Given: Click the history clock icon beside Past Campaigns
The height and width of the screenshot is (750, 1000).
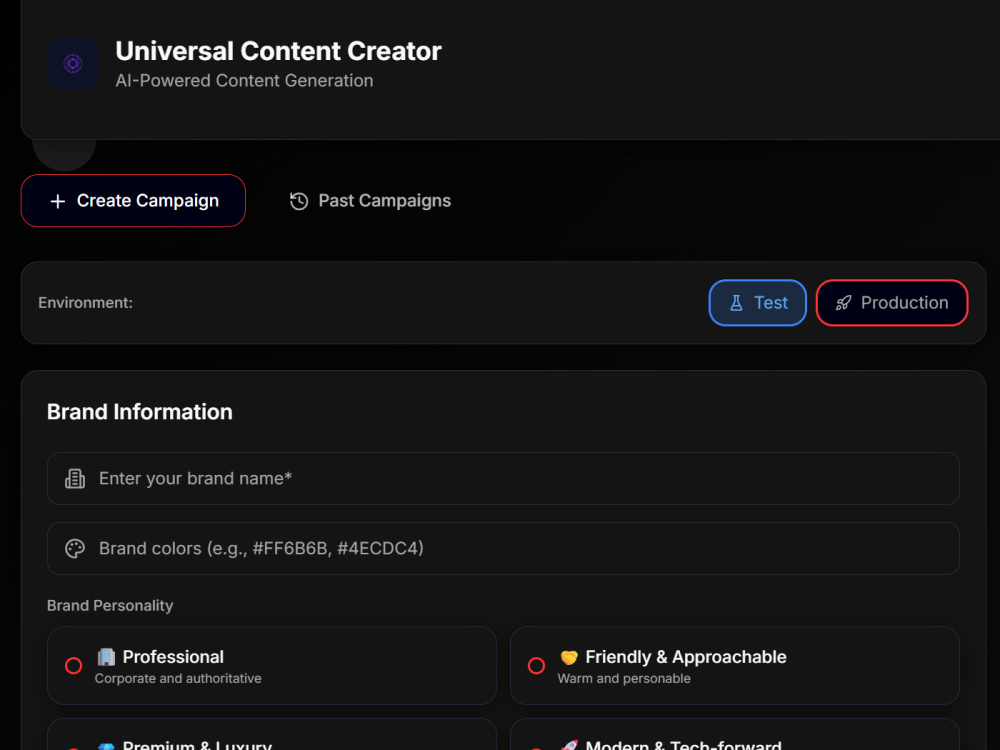Looking at the screenshot, I should (299, 201).
